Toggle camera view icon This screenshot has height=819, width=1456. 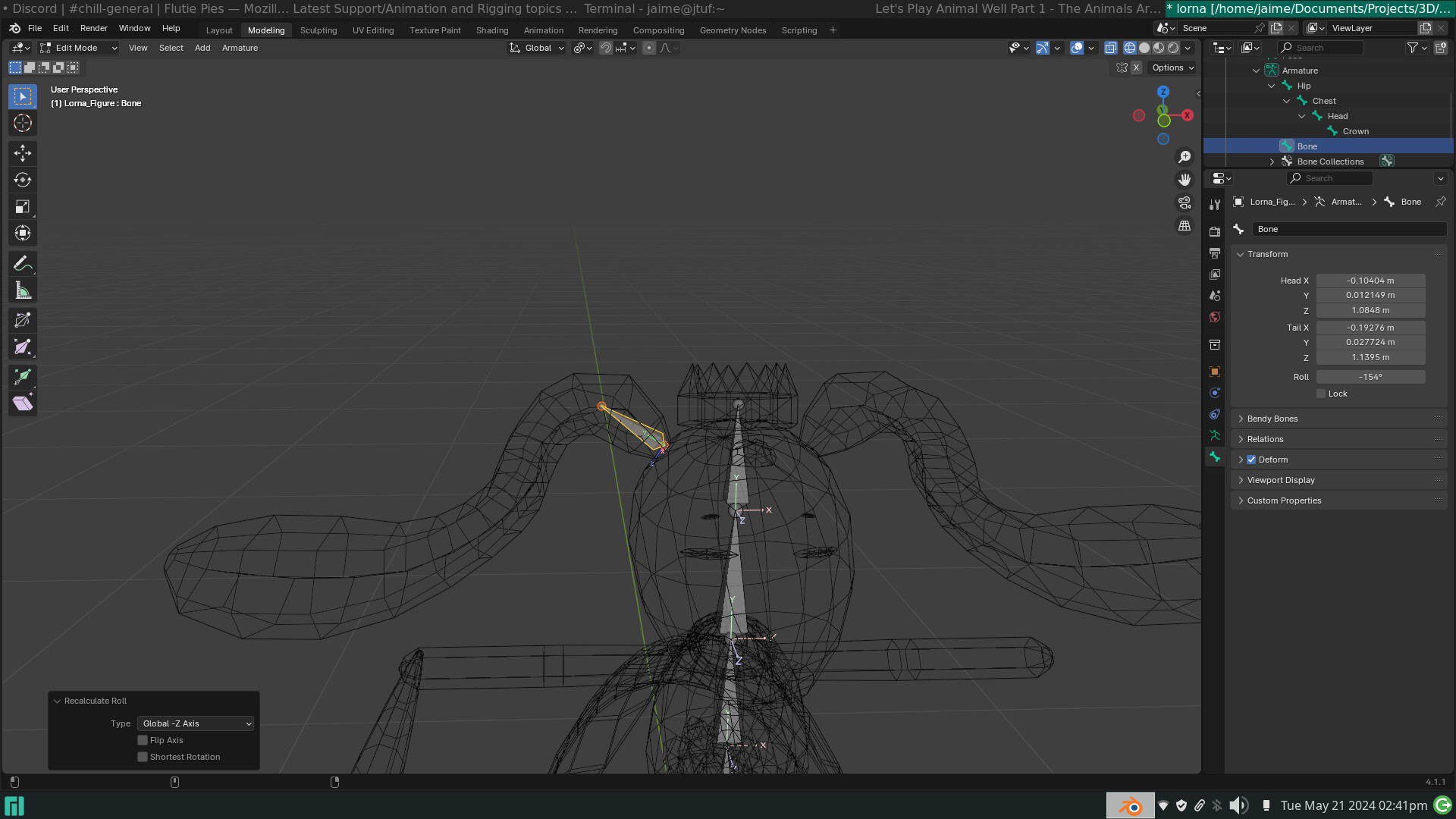tap(1185, 202)
